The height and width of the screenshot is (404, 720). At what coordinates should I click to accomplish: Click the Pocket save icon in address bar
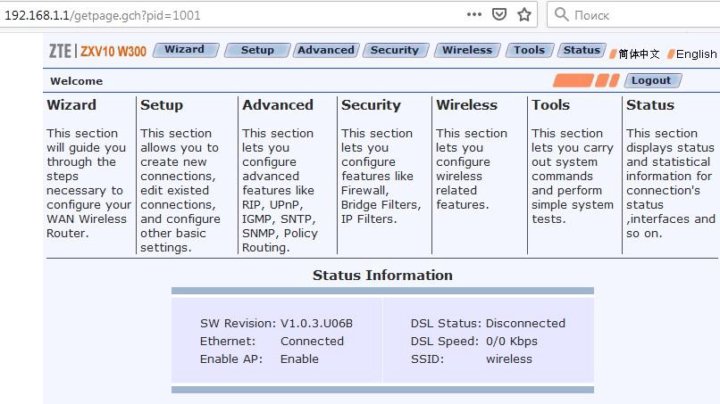(500, 15)
